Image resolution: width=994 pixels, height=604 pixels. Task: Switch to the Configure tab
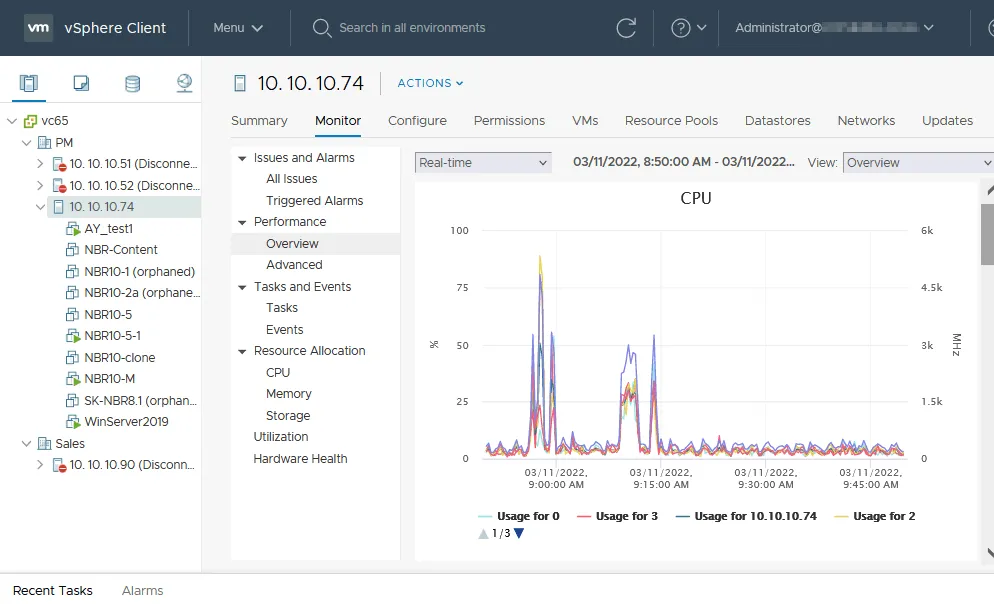[417, 120]
